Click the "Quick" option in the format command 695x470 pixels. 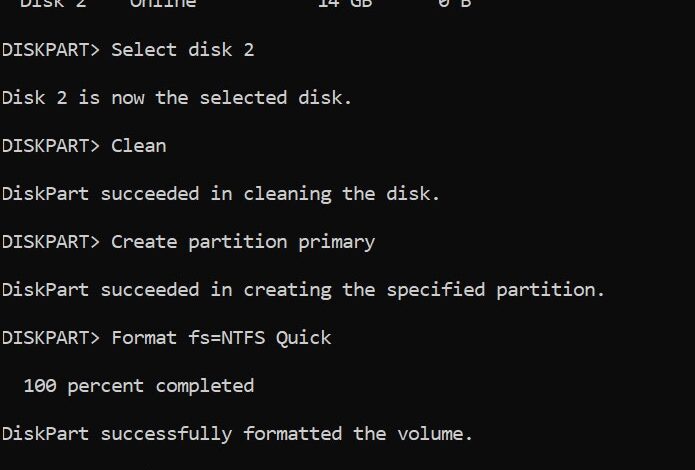[x=303, y=337]
